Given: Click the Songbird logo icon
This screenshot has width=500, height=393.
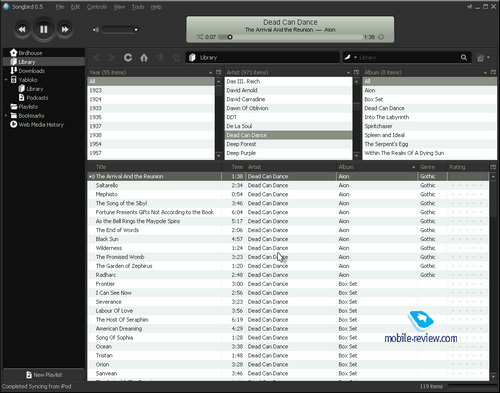Looking at the screenshot, I should coord(6,7).
